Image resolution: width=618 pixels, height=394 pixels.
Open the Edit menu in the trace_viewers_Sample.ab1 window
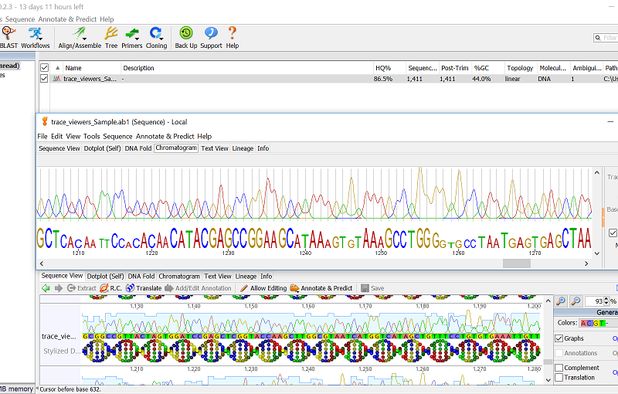coord(57,136)
